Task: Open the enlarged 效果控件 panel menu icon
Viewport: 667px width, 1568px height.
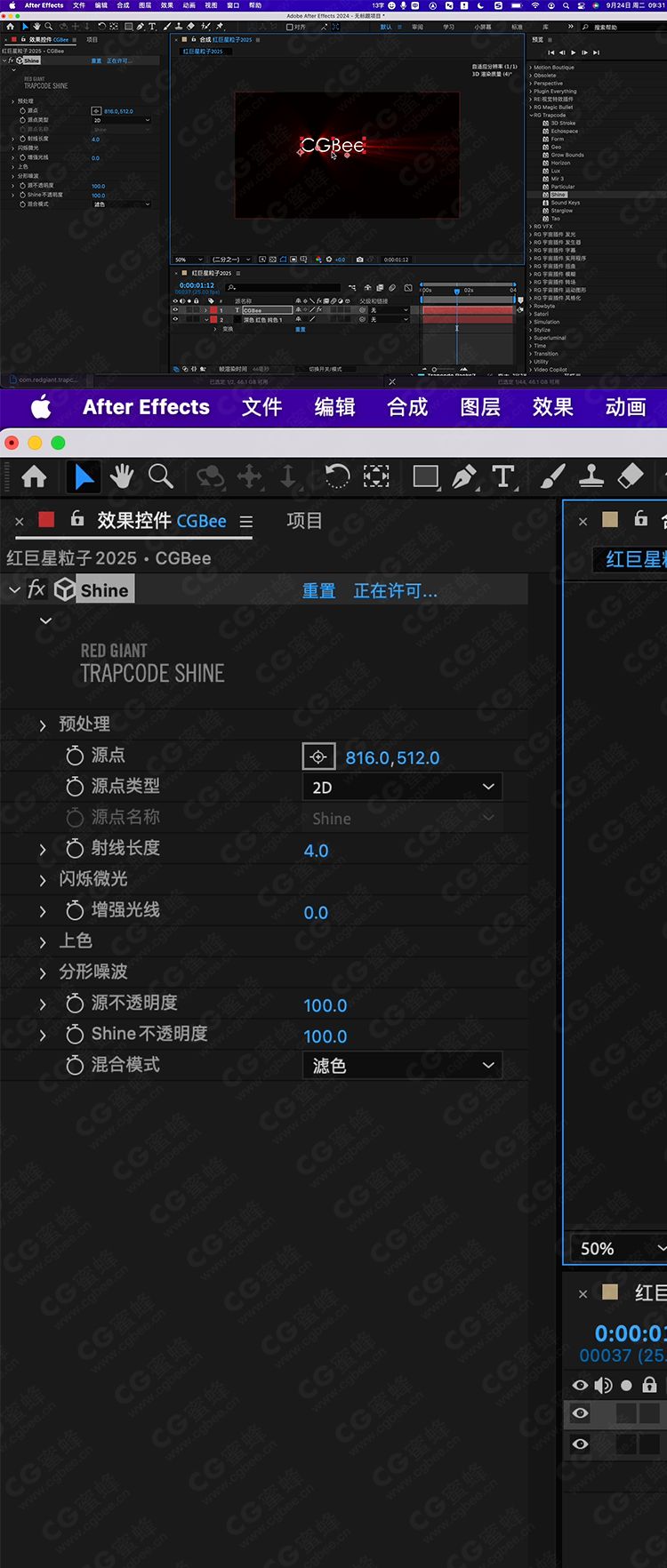Action: coord(246,522)
